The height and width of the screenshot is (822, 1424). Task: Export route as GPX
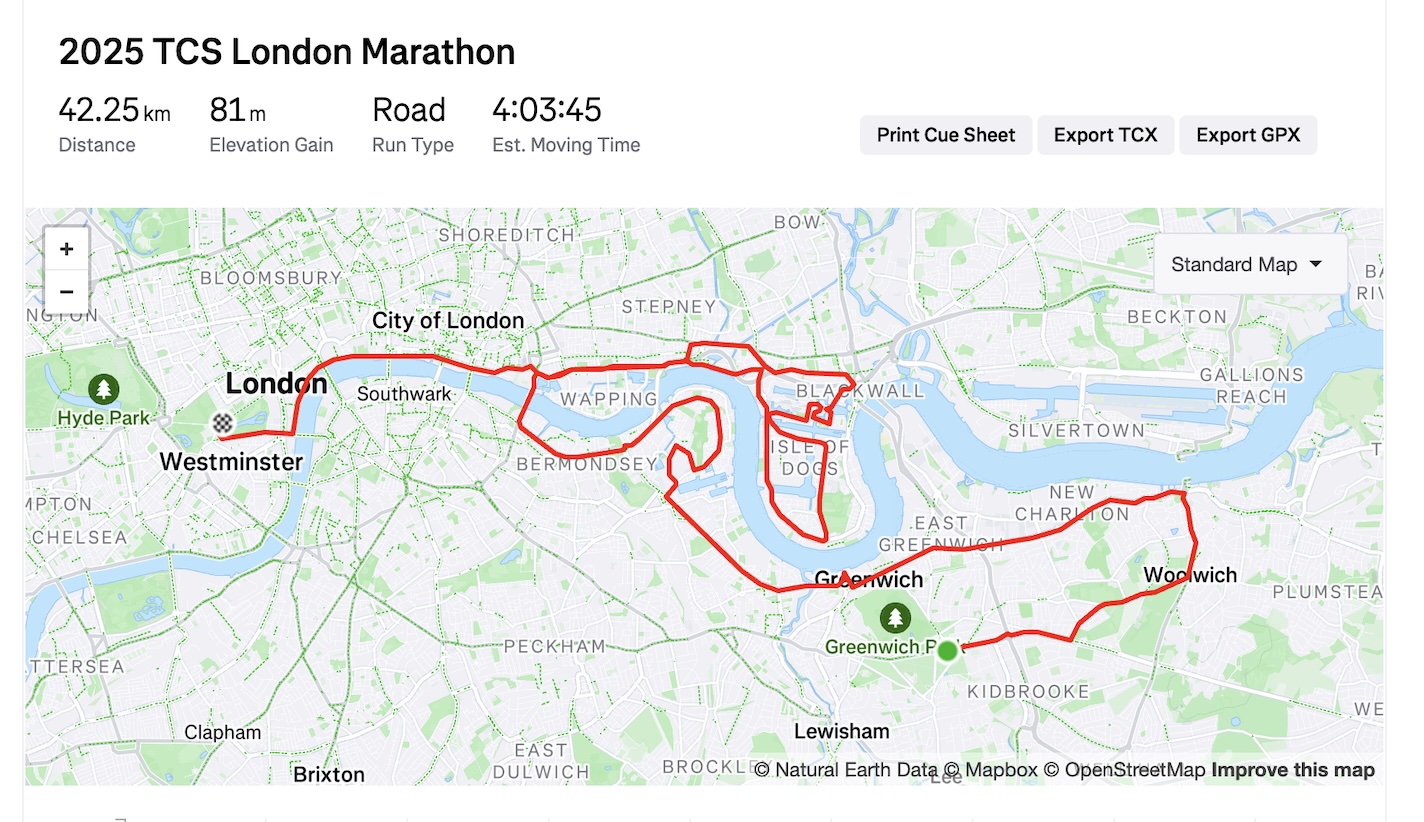[x=1248, y=135]
